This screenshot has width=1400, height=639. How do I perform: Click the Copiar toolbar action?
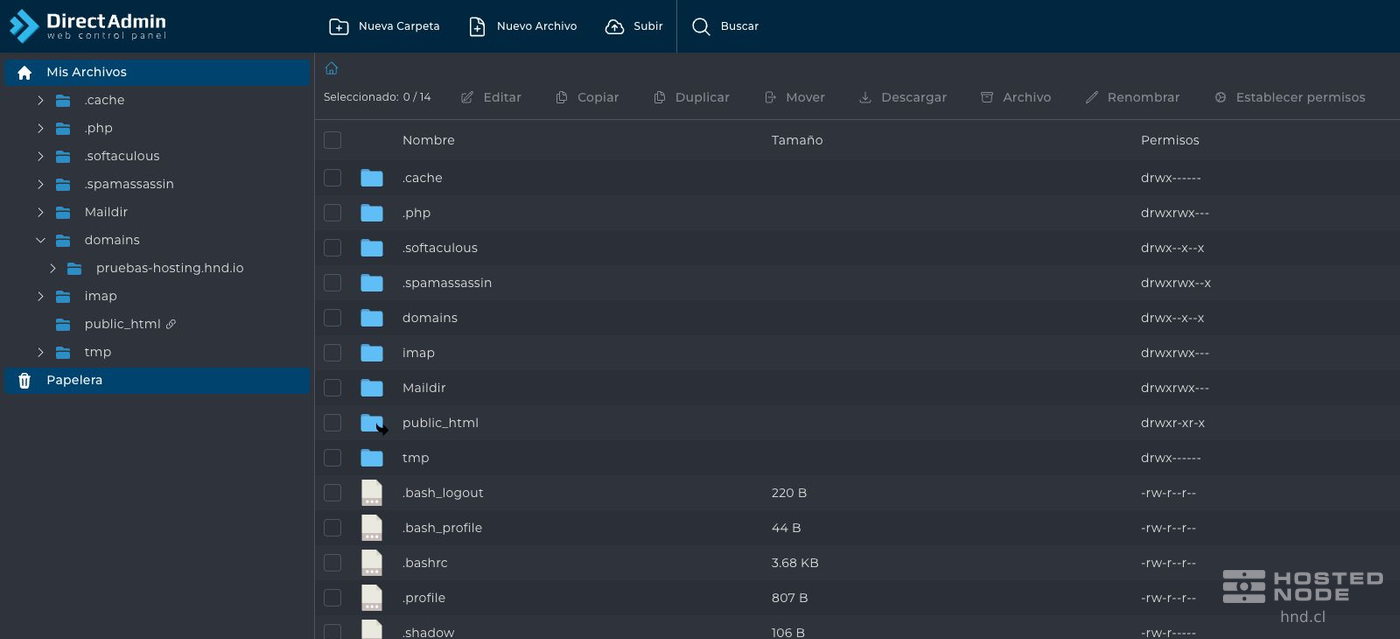[587, 97]
